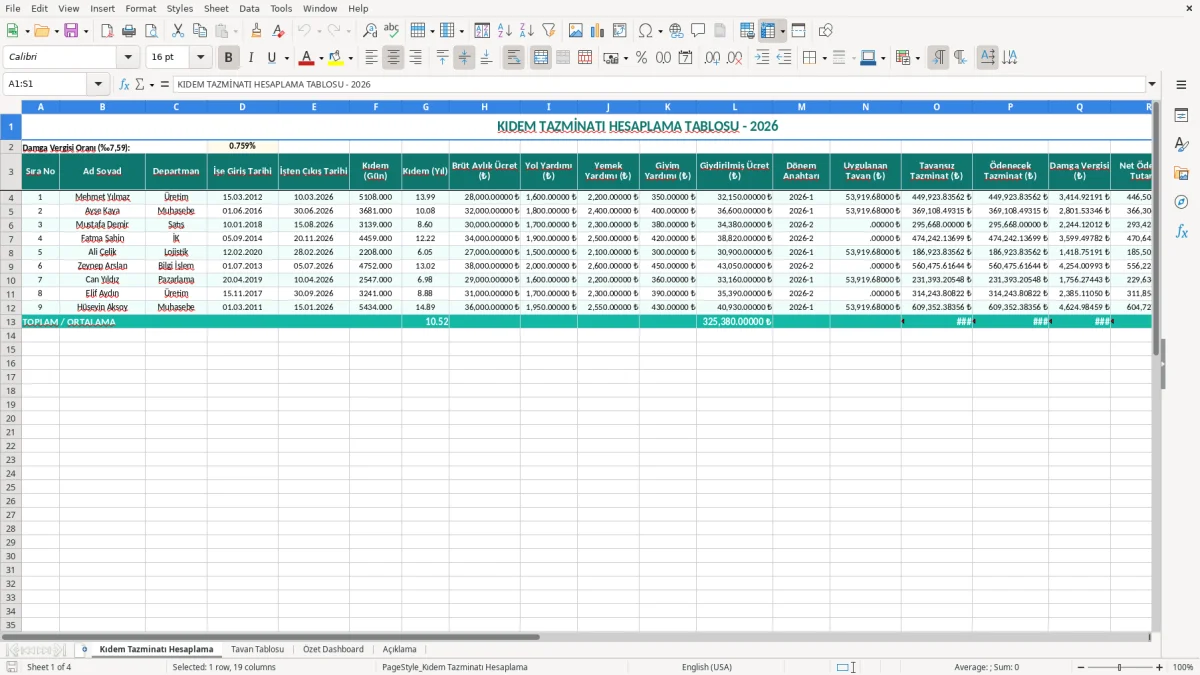This screenshot has width=1200, height=675.
Task: Add a decimal place
Action: point(712,58)
